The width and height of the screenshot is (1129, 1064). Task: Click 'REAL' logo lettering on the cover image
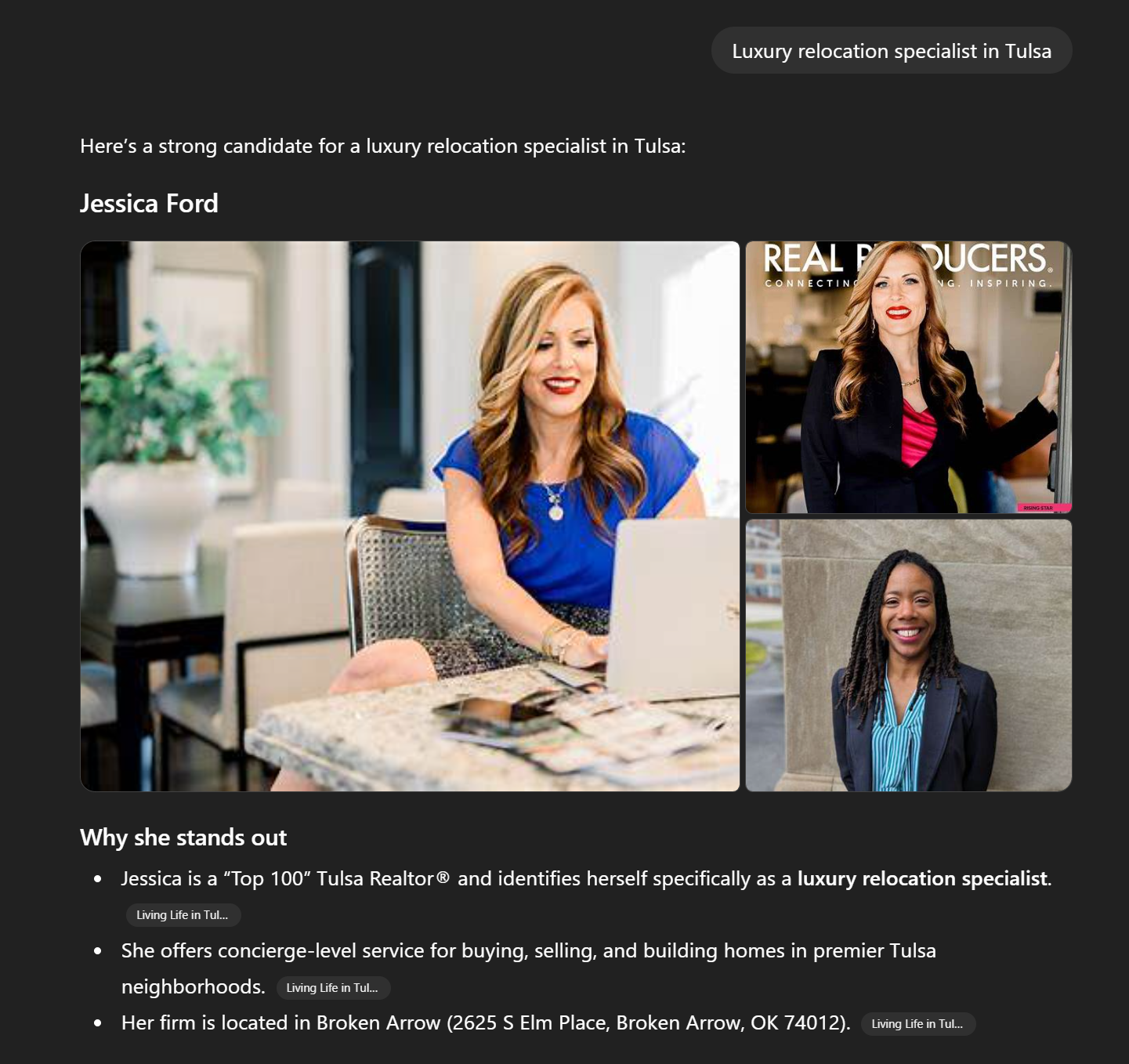click(803, 259)
